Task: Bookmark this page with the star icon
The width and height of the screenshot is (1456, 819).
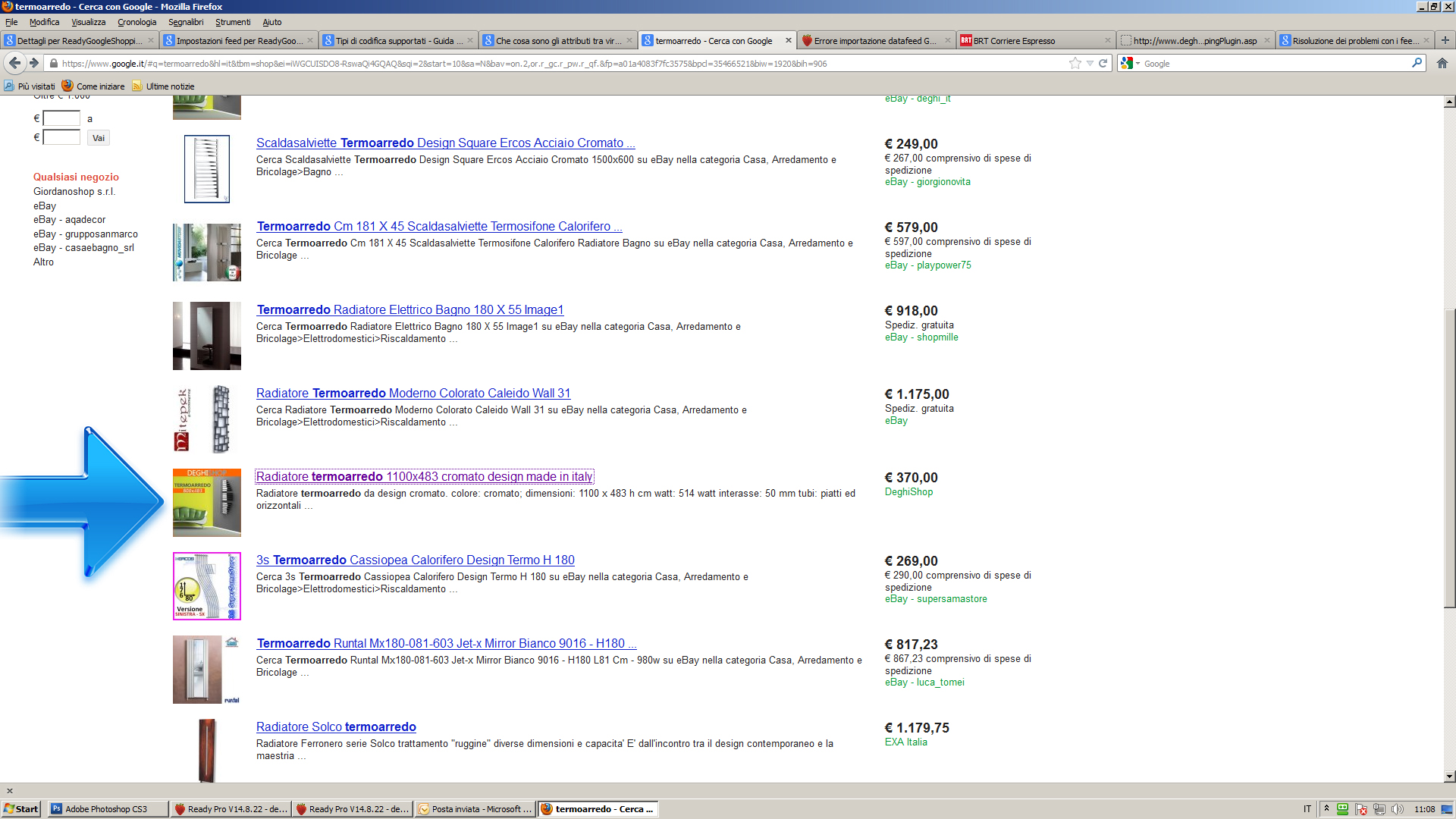Action: click(x=1075, y=63)
